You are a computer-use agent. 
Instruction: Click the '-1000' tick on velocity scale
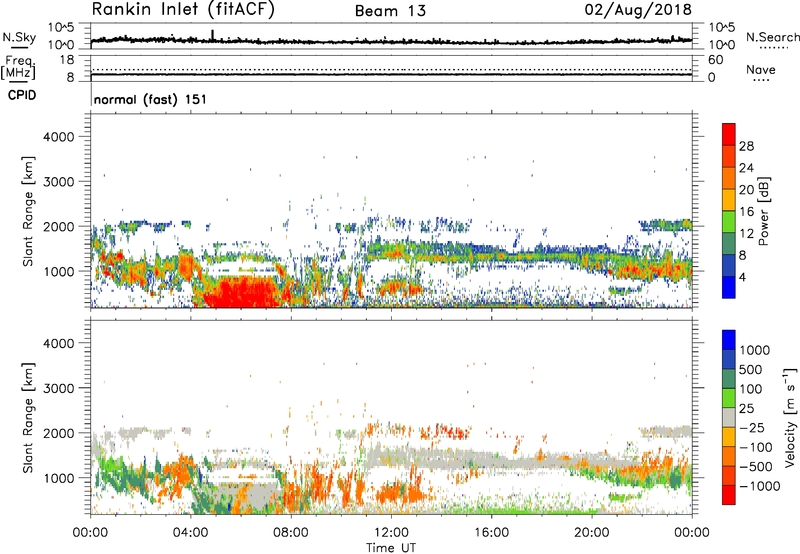(x=759, y=486)
